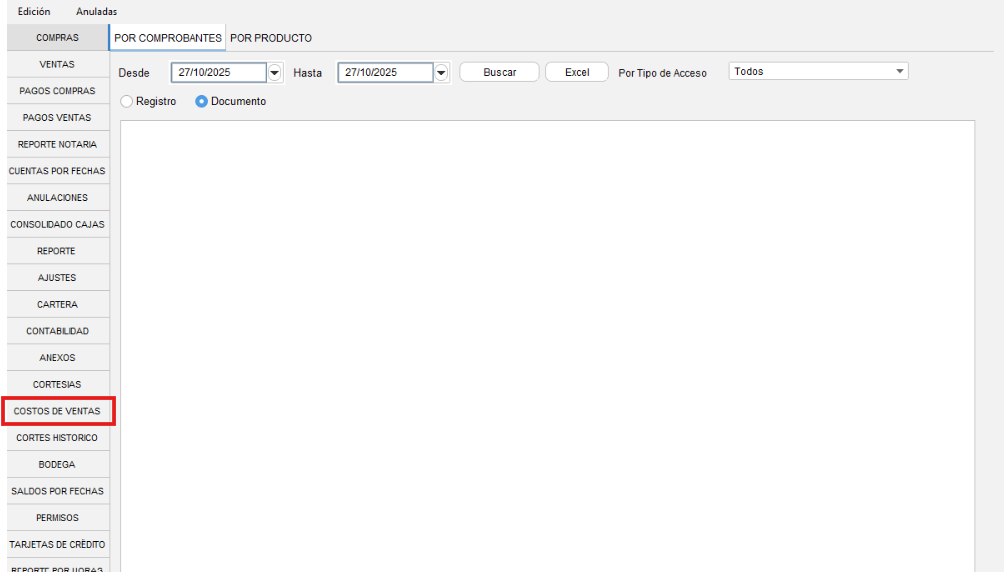Viewport: 1004px width, 572px height.
Task: Switch to the POR COMPROBANTES tab
Action: click(168, 38)
